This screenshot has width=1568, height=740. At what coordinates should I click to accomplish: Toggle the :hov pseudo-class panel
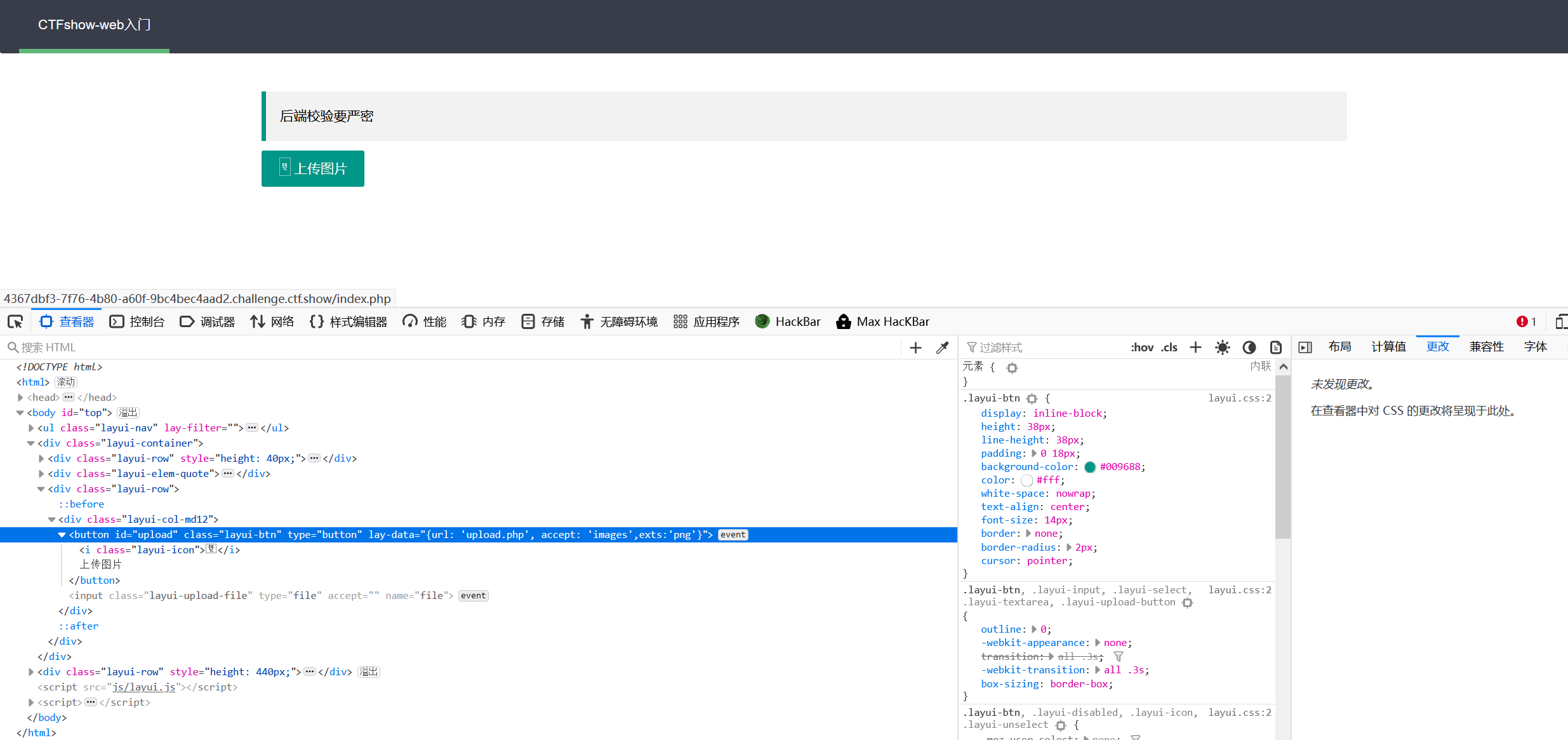(x=1141, y=347)
